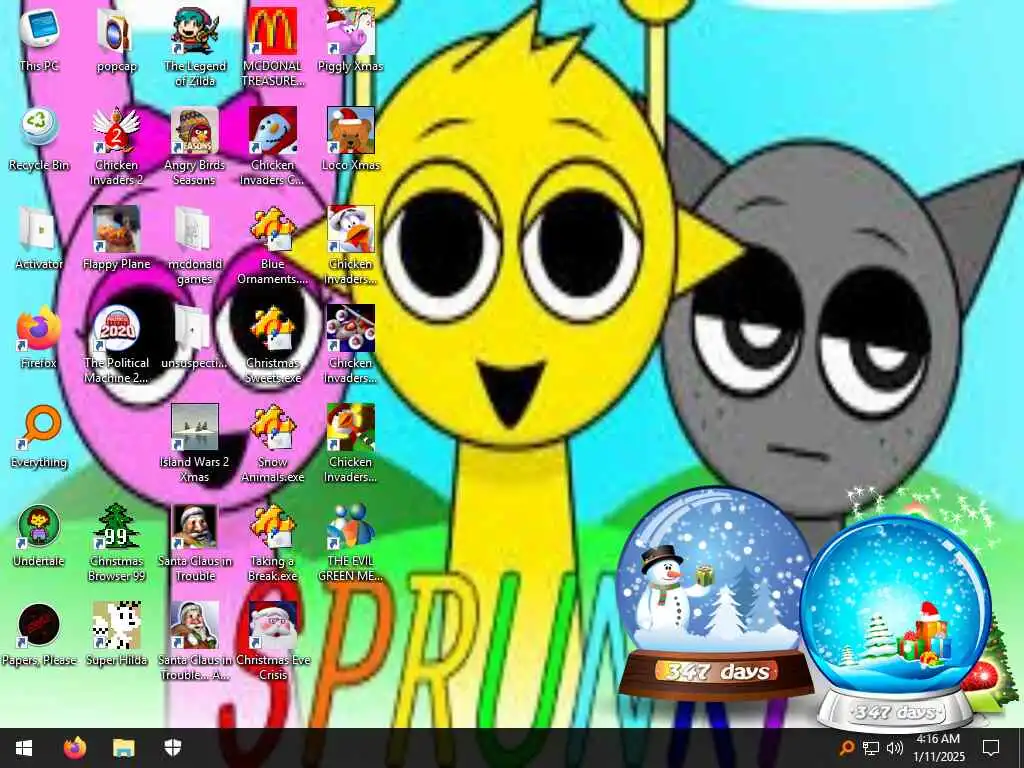Open Papers, Please desktop shortcut

pyautogui.click(x=39, y=635)
